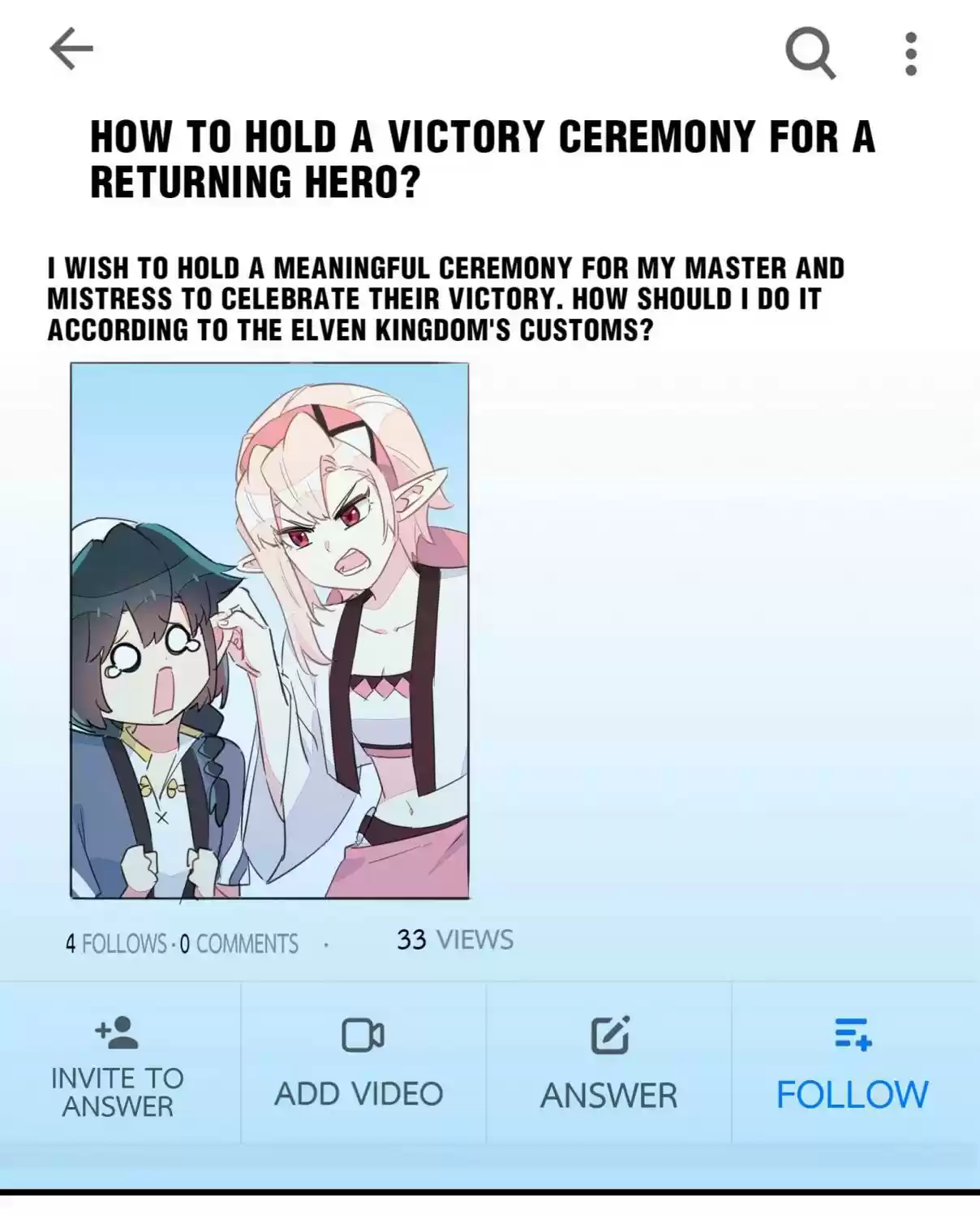
Task: Choose the Add Video label
Action: [359, 1094]
